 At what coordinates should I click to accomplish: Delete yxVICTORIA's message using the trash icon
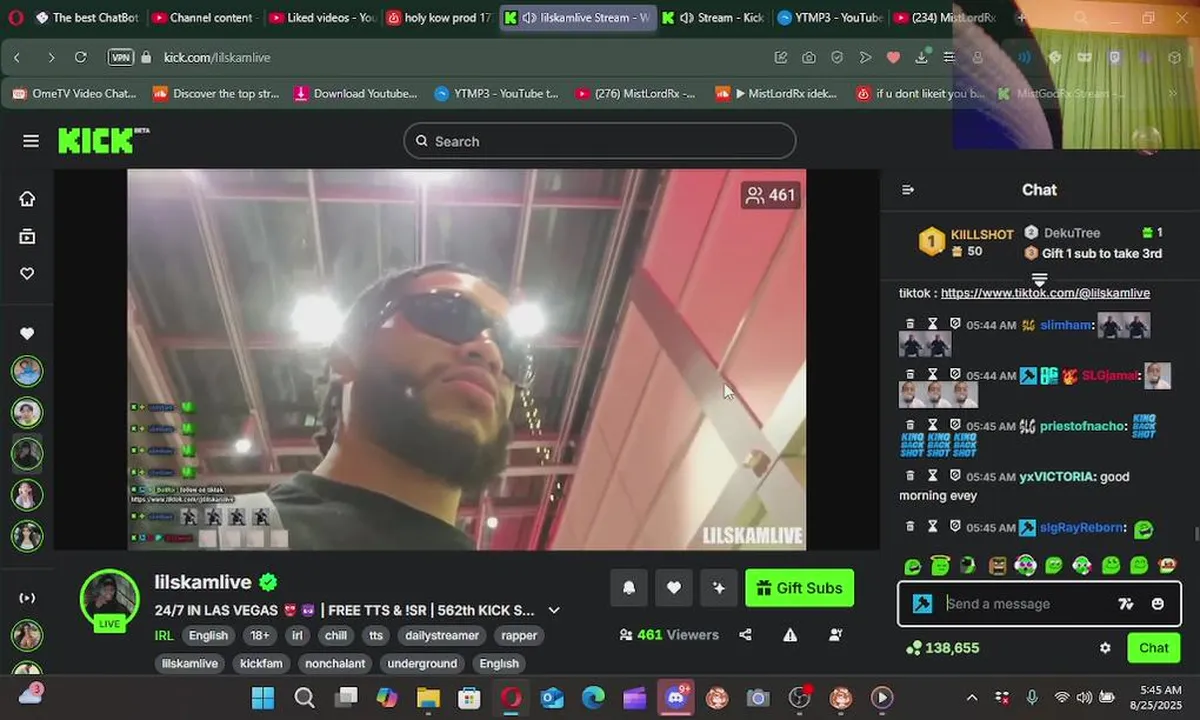click(910, 477)
